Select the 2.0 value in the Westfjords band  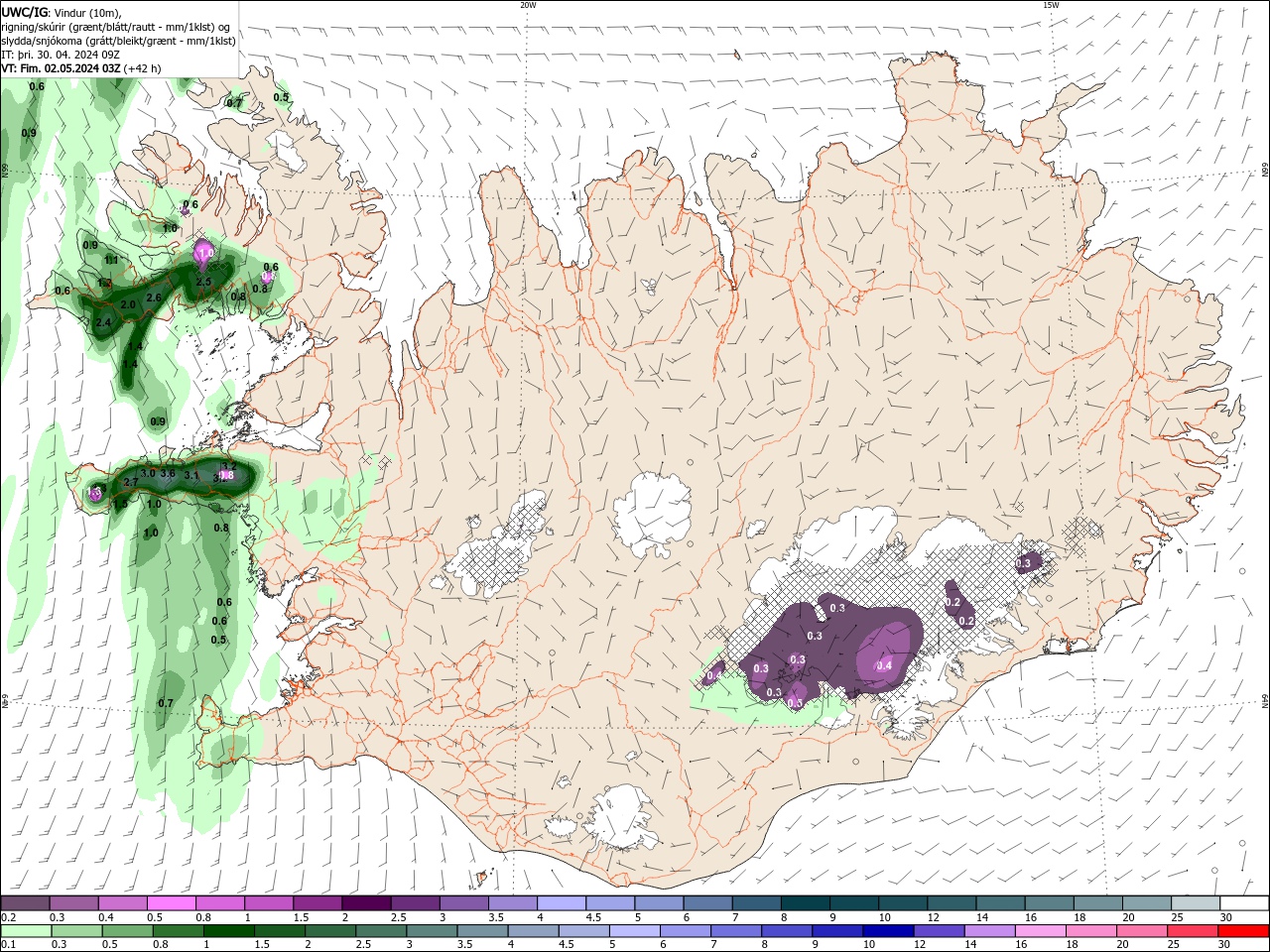[x=128, y=304]
